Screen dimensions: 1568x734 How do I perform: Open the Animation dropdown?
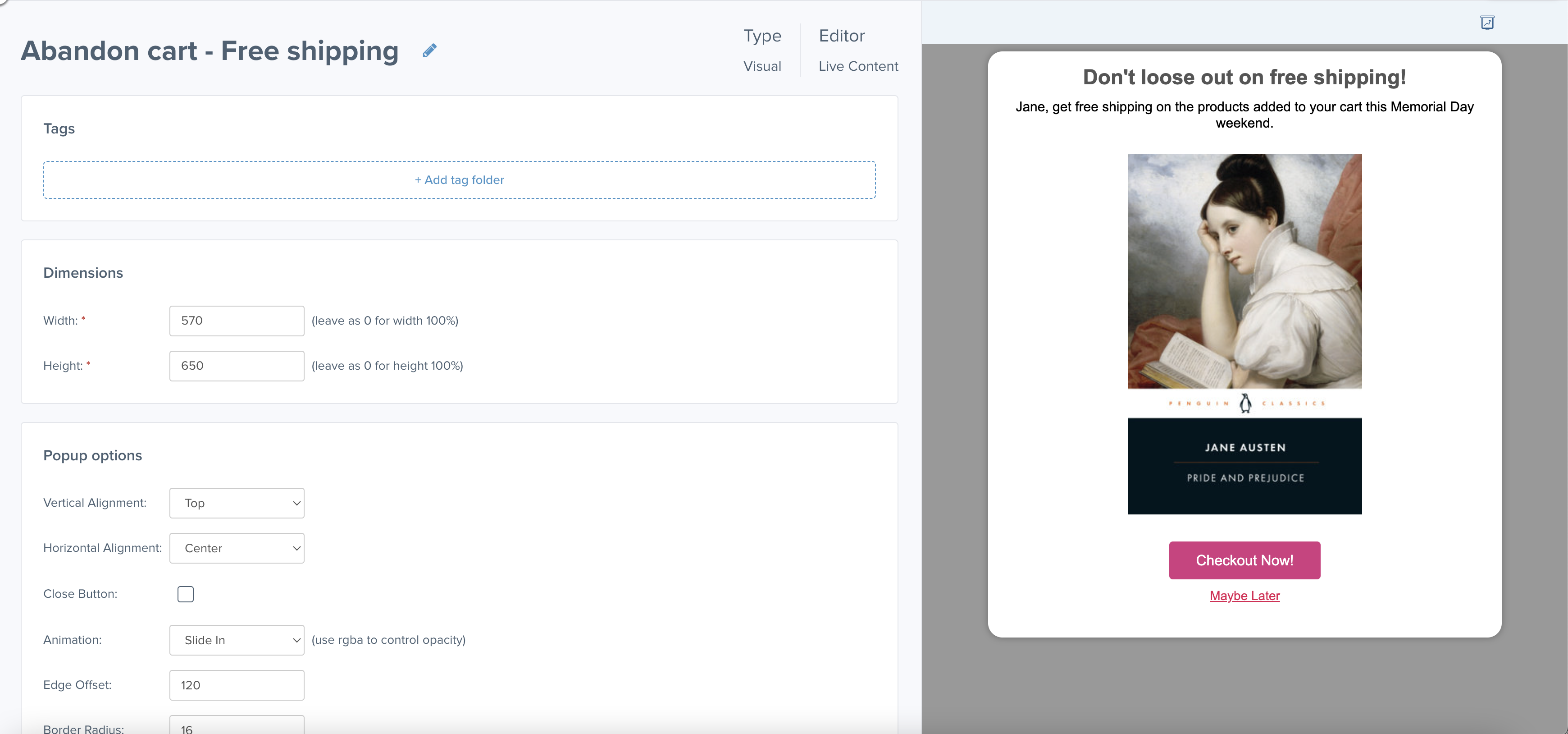237,640
